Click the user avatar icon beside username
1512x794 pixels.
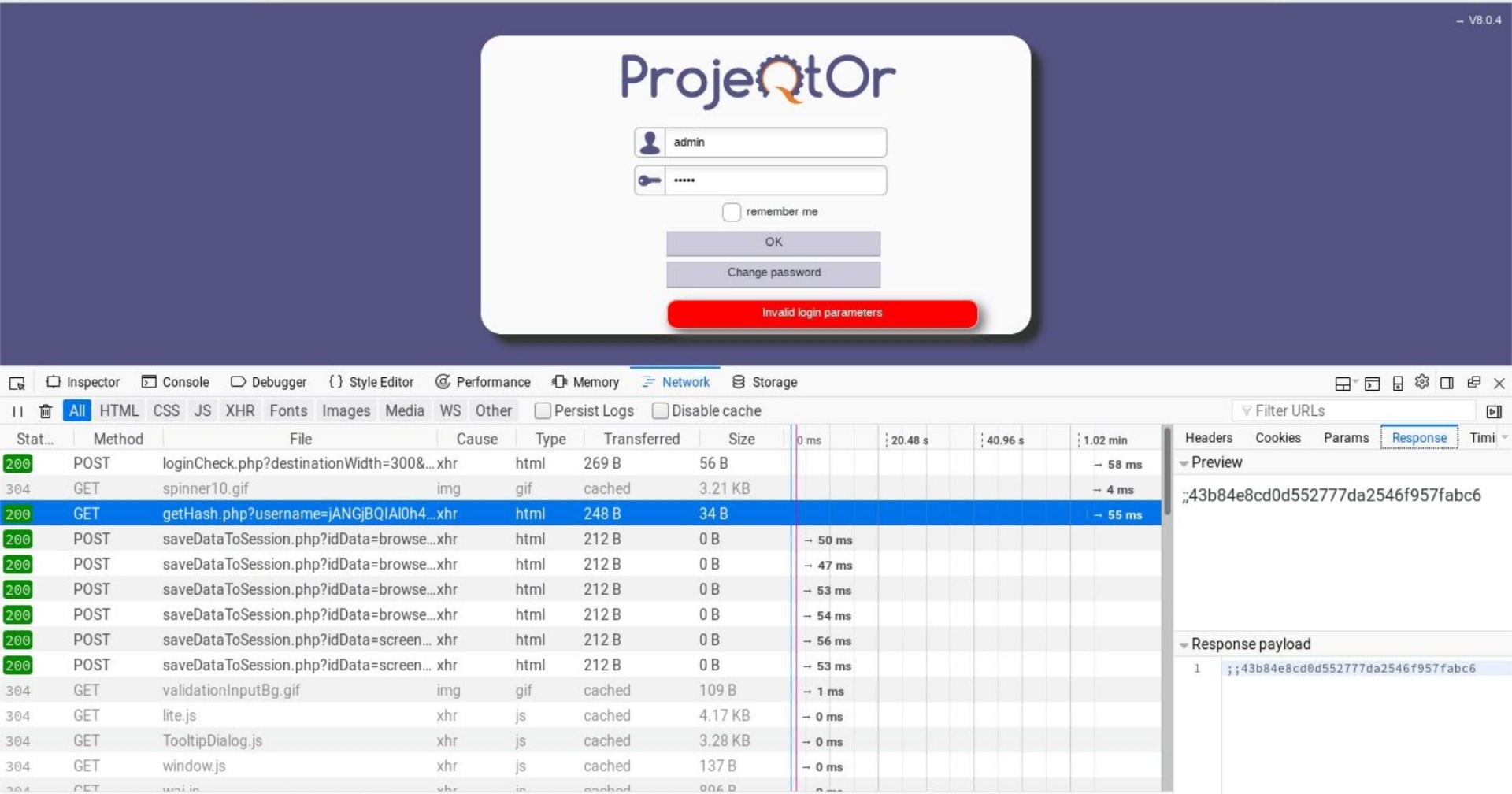click(650, 143)
